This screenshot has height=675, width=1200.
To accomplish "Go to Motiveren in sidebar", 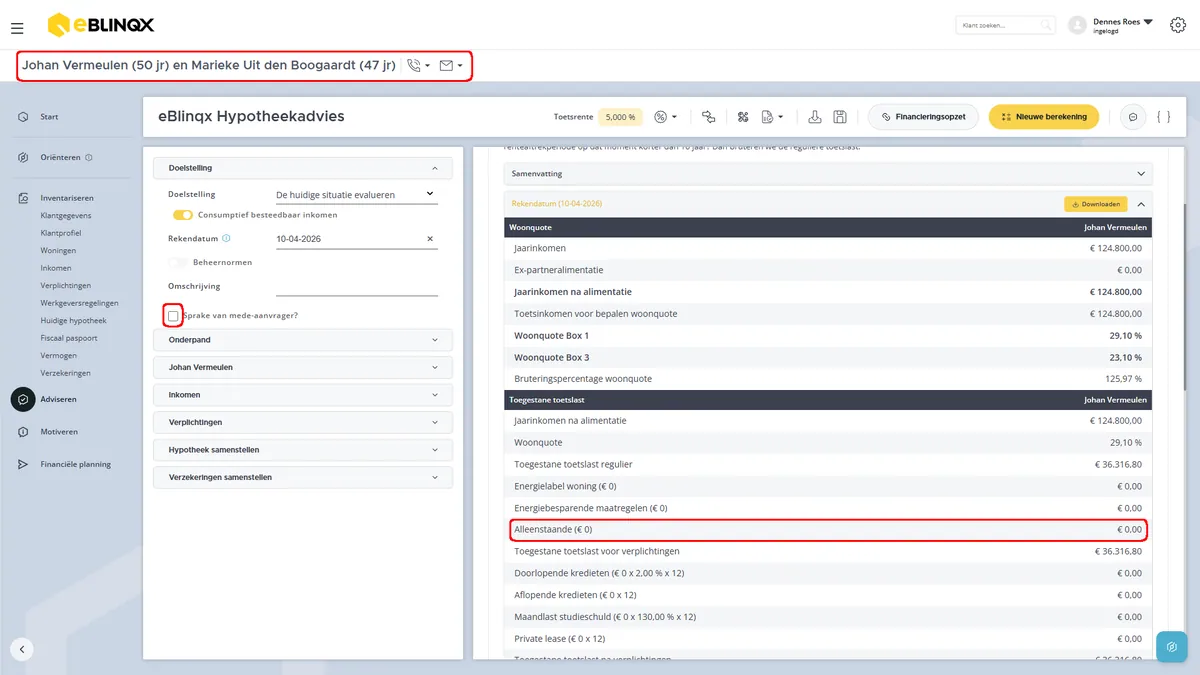I will tap(59, 432).
